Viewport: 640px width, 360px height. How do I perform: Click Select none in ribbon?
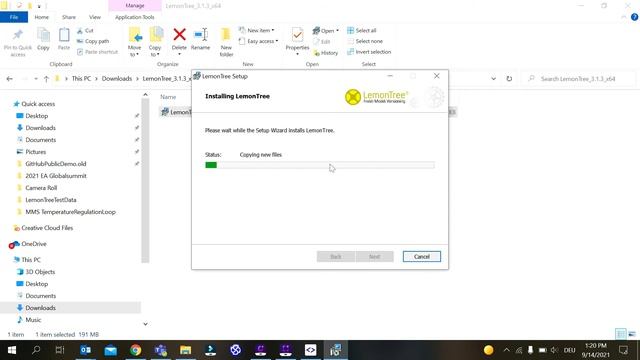click(x=365, y=41)
